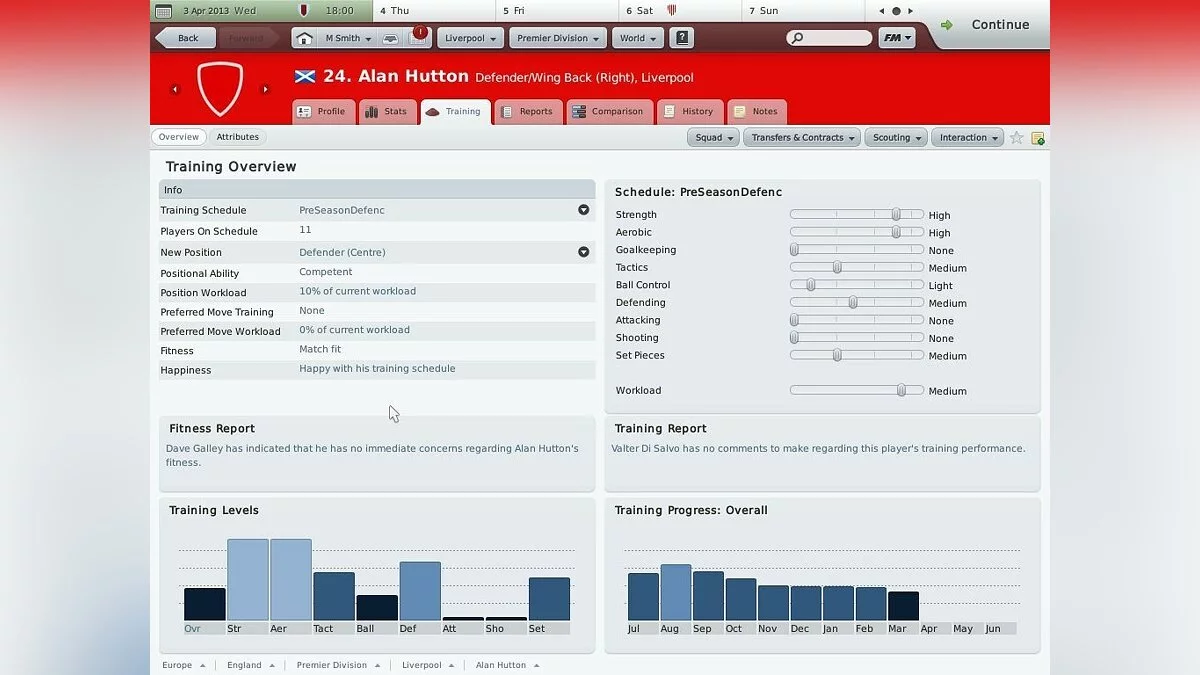Image resolution: width=1200 pixels, height=675 pixels.
Task: Select the Attributes sub-tab
Action: click(x=238, y=137)
